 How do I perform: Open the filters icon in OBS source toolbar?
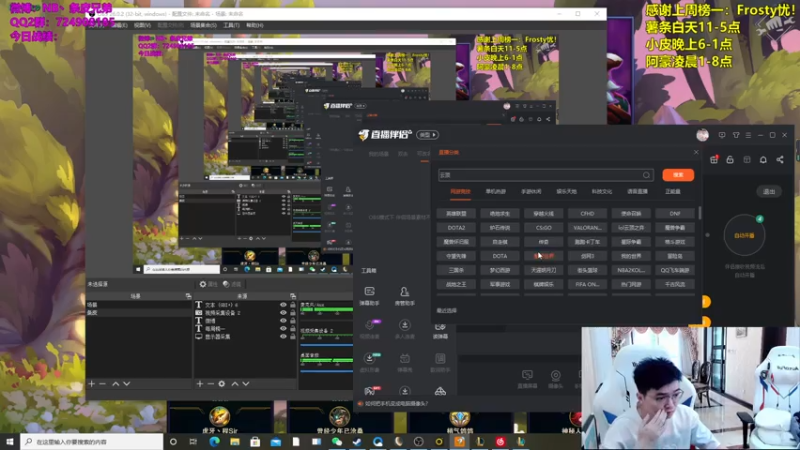[226, 284]
